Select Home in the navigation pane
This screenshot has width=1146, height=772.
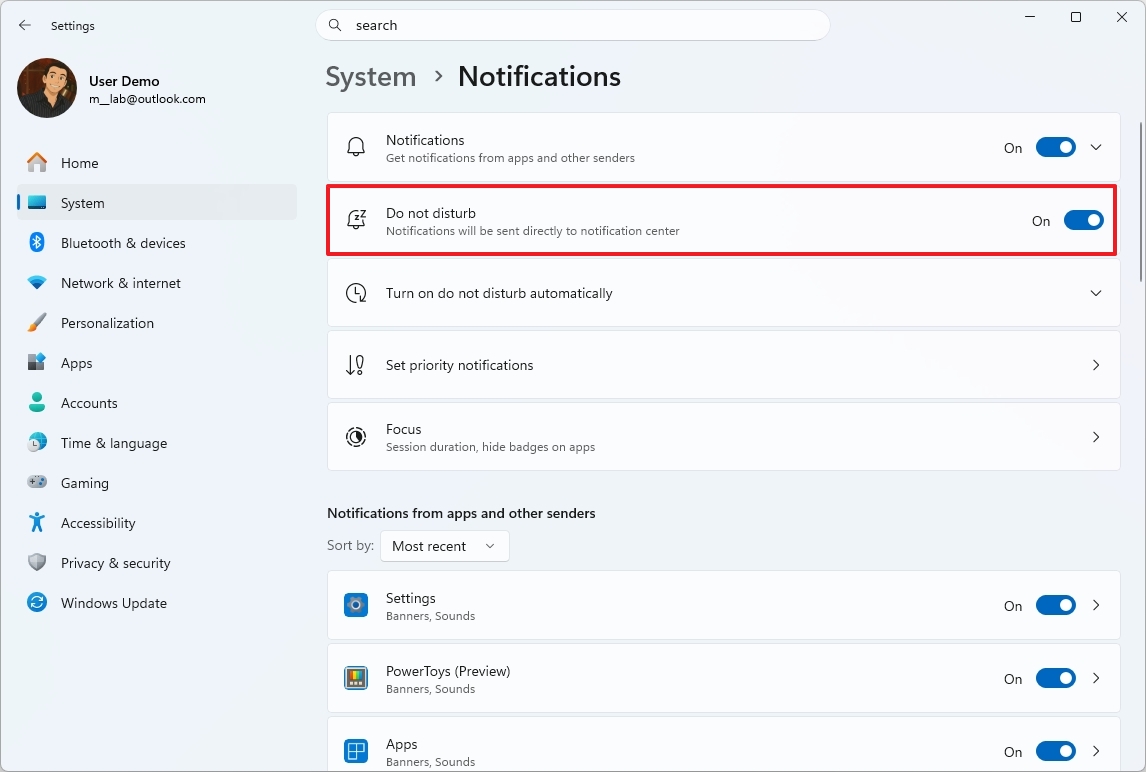(x=79, y=162)
